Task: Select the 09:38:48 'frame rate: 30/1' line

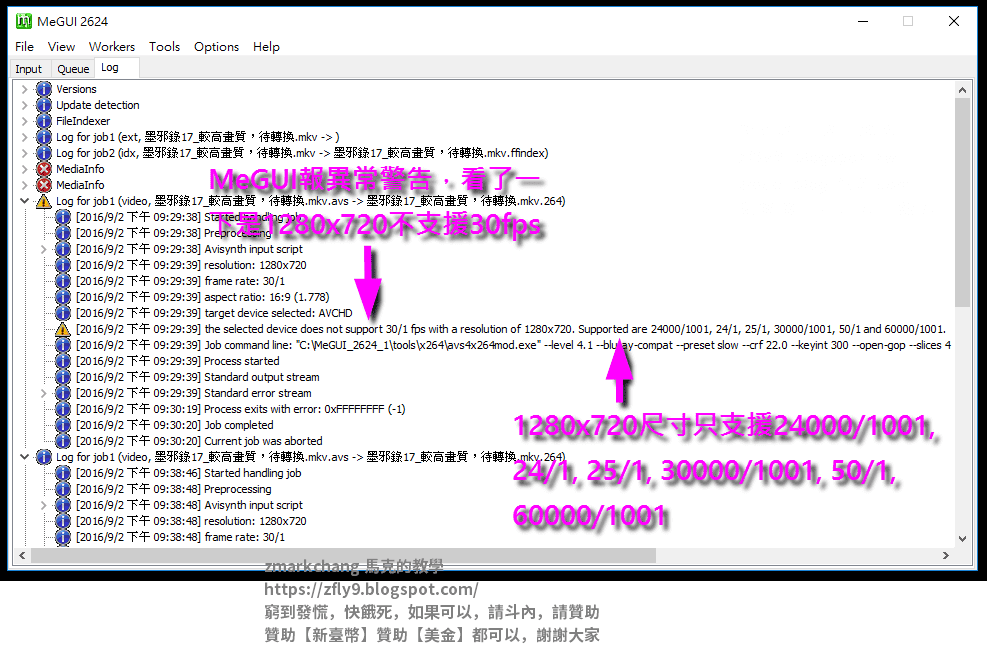Action: pos(181,537)
